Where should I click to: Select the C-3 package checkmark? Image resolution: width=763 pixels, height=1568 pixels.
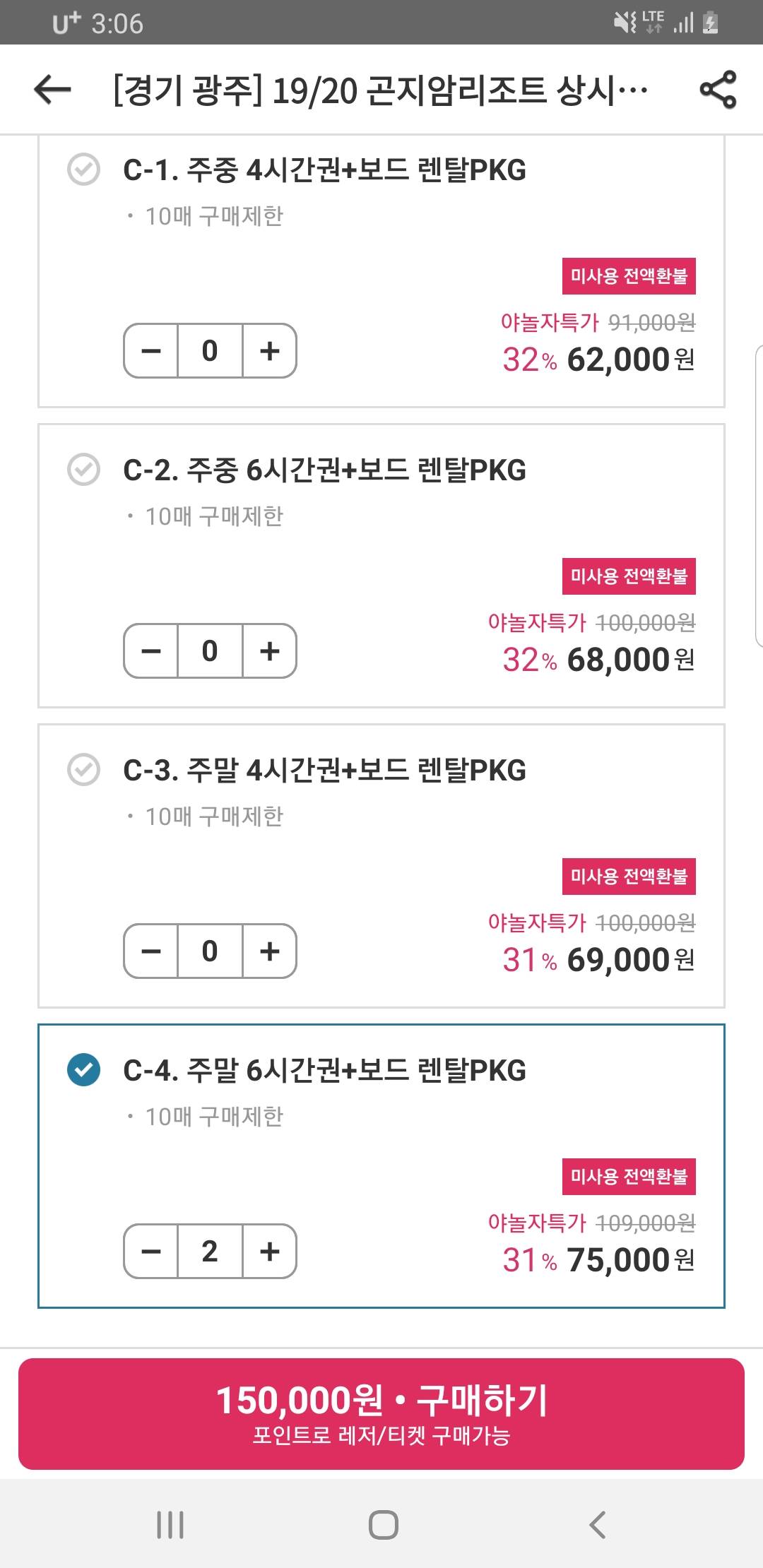tap(83, 770)
